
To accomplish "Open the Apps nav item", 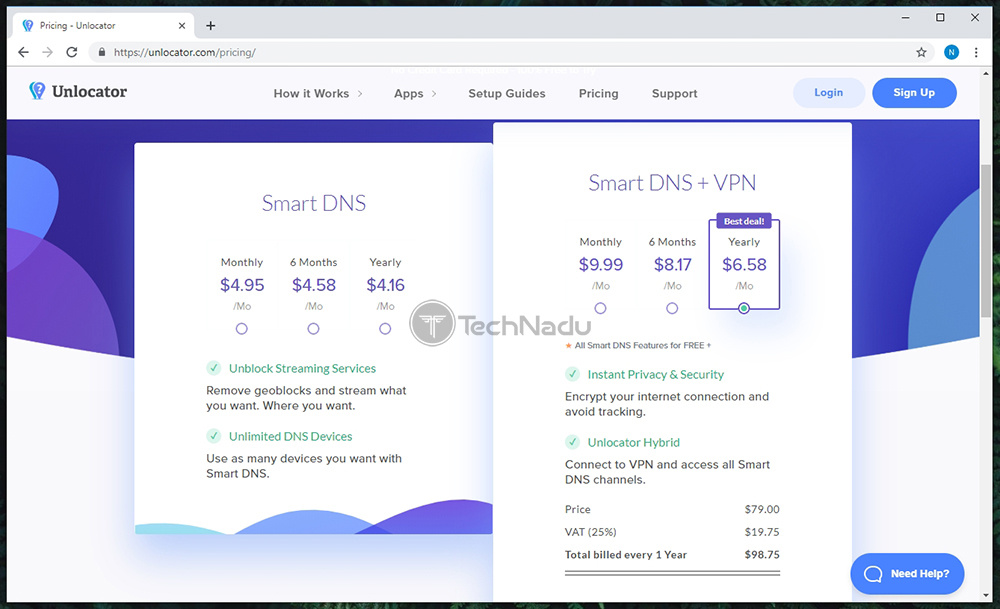I will pos(409,94).
